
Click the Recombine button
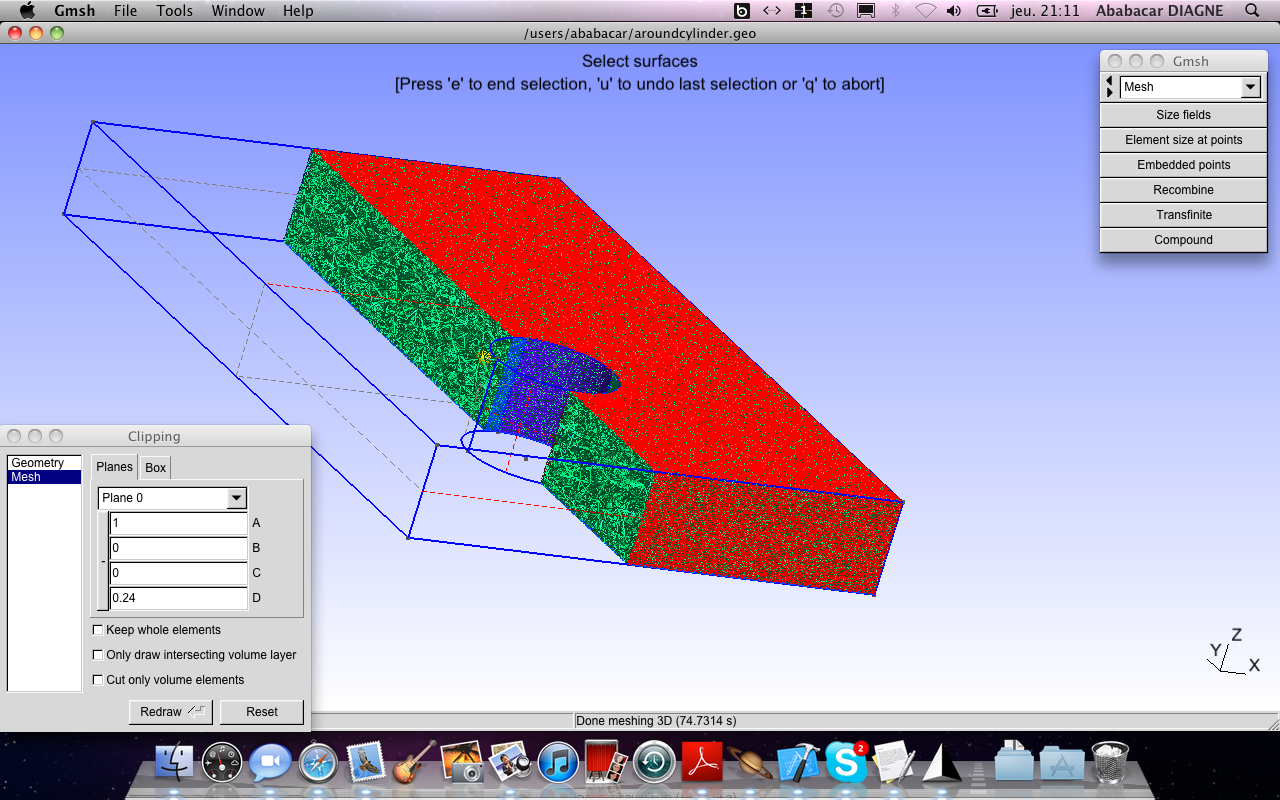point(1183,190)
